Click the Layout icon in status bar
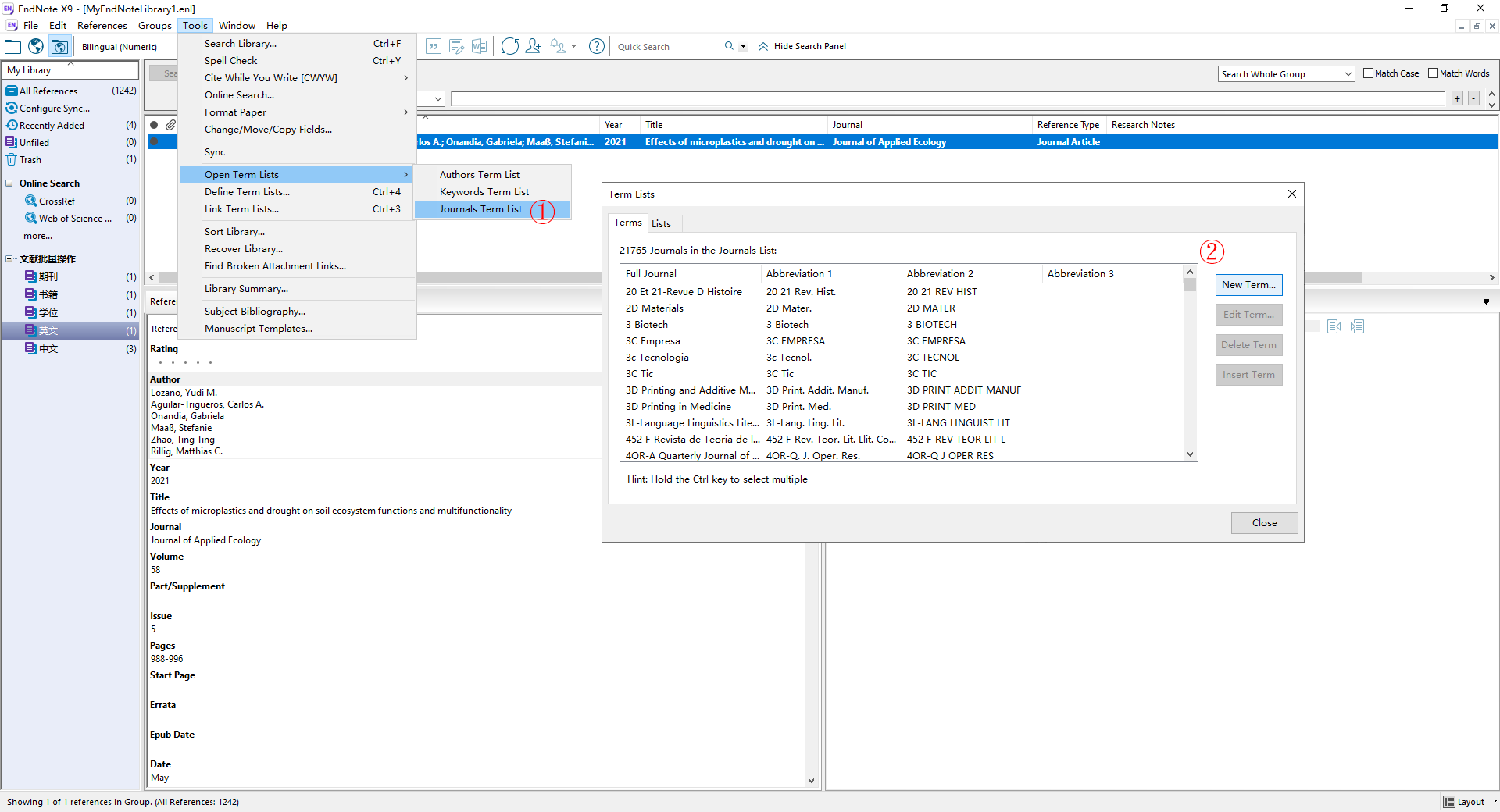Image resolution: width=1500 pixels, height=812 pixels. click(1449, 802)
